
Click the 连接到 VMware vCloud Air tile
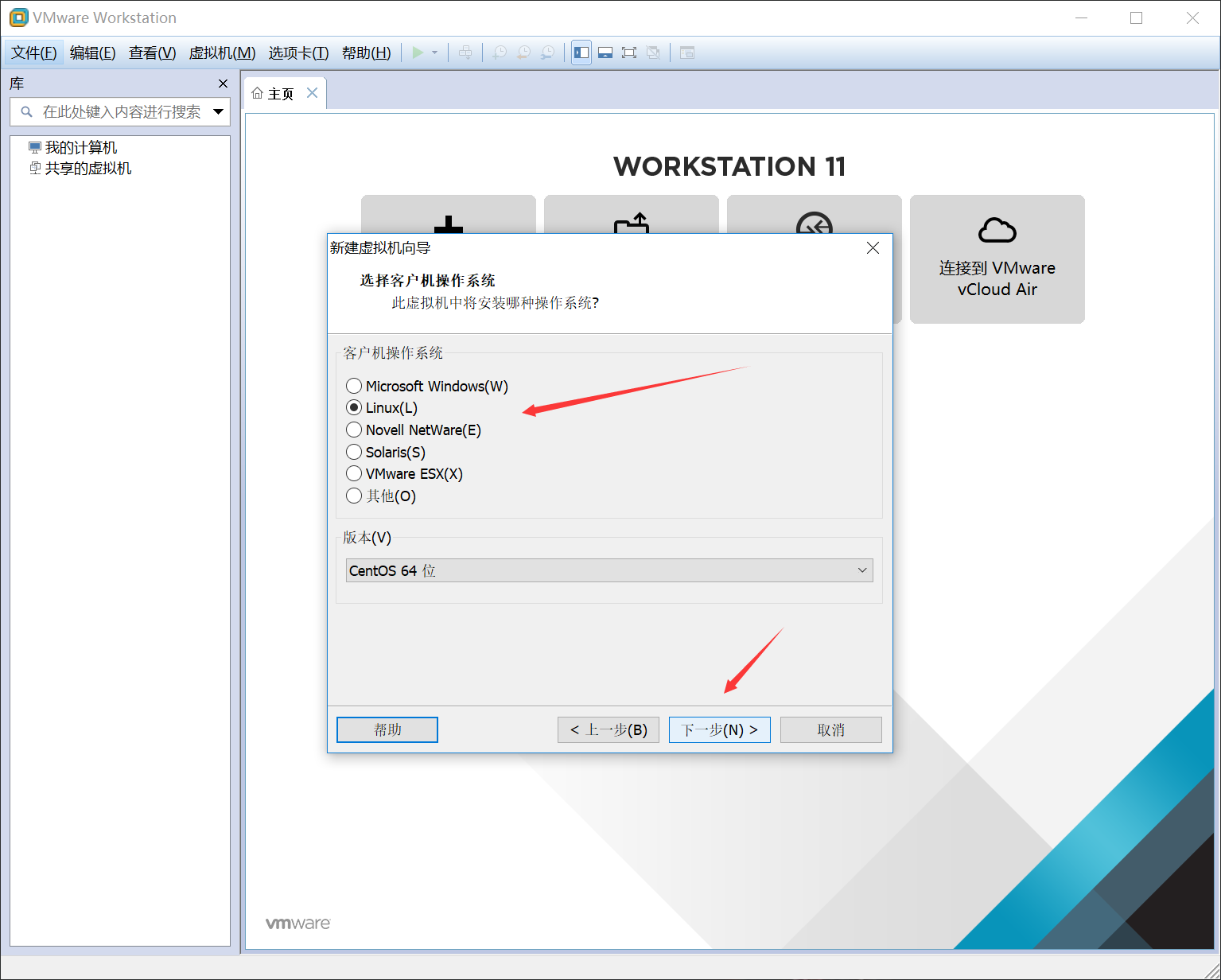997,259
